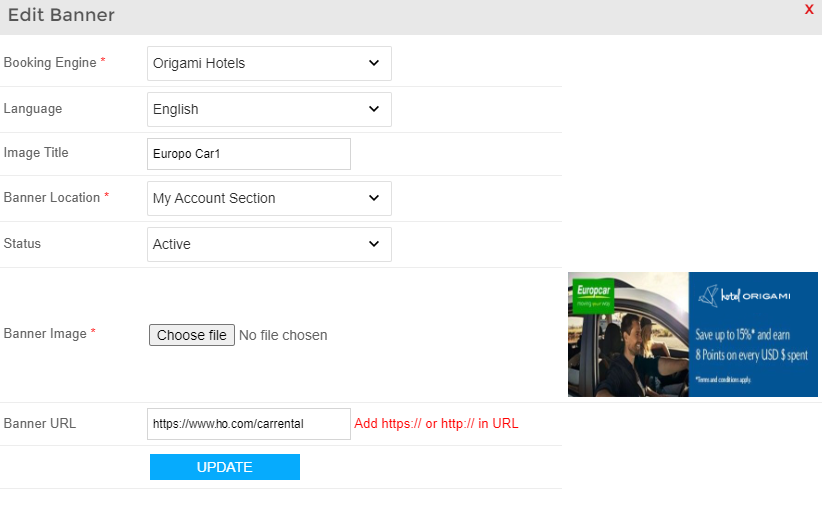Click the 'Edit Banner' dialog title
Image resolution: width=822 pixels, height=507 pixels.
click(x=61, y=15)
